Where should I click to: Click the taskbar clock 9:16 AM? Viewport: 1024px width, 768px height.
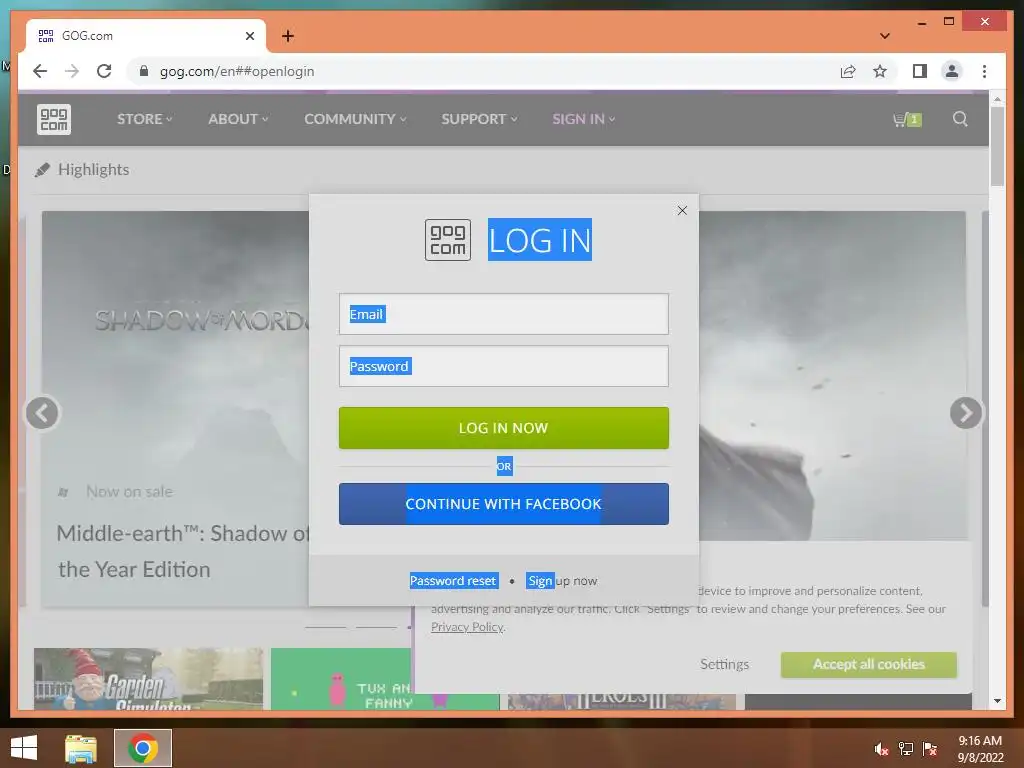coord(980,741)
